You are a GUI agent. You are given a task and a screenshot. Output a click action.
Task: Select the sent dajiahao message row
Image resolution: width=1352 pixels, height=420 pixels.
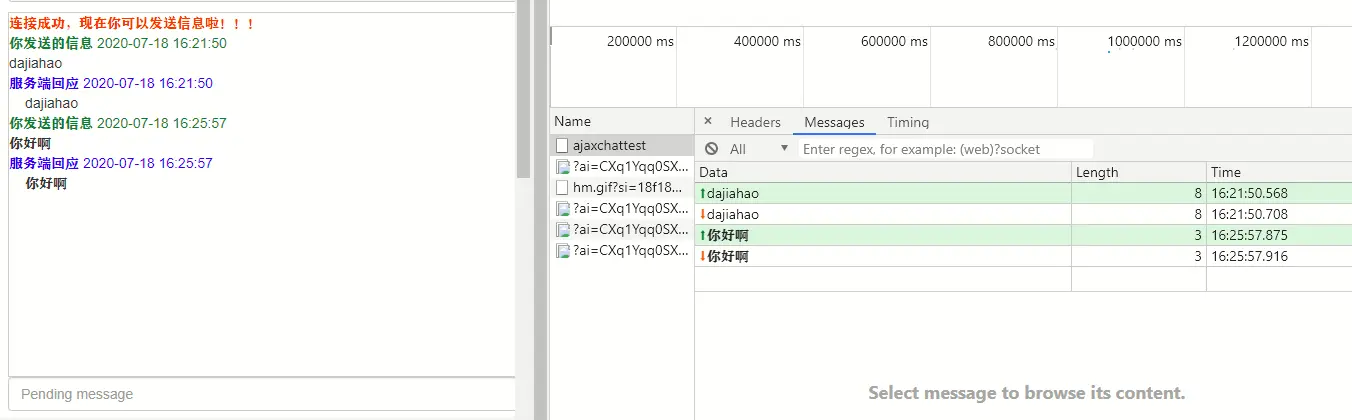pyautogui.click(x=1023, y=193)
